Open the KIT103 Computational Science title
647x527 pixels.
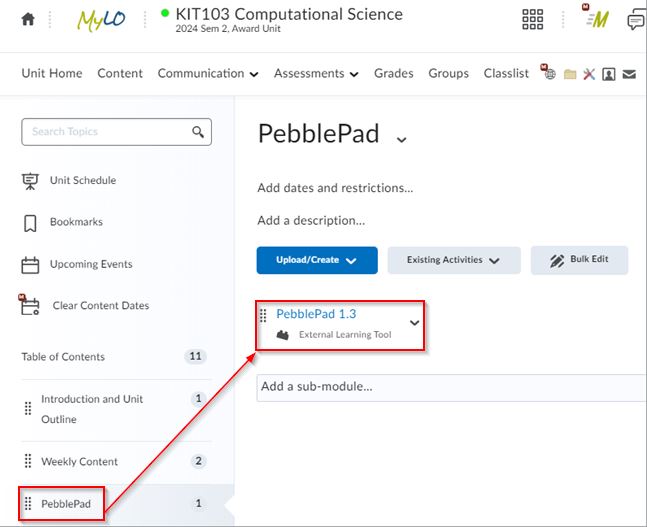pos(289,14)
